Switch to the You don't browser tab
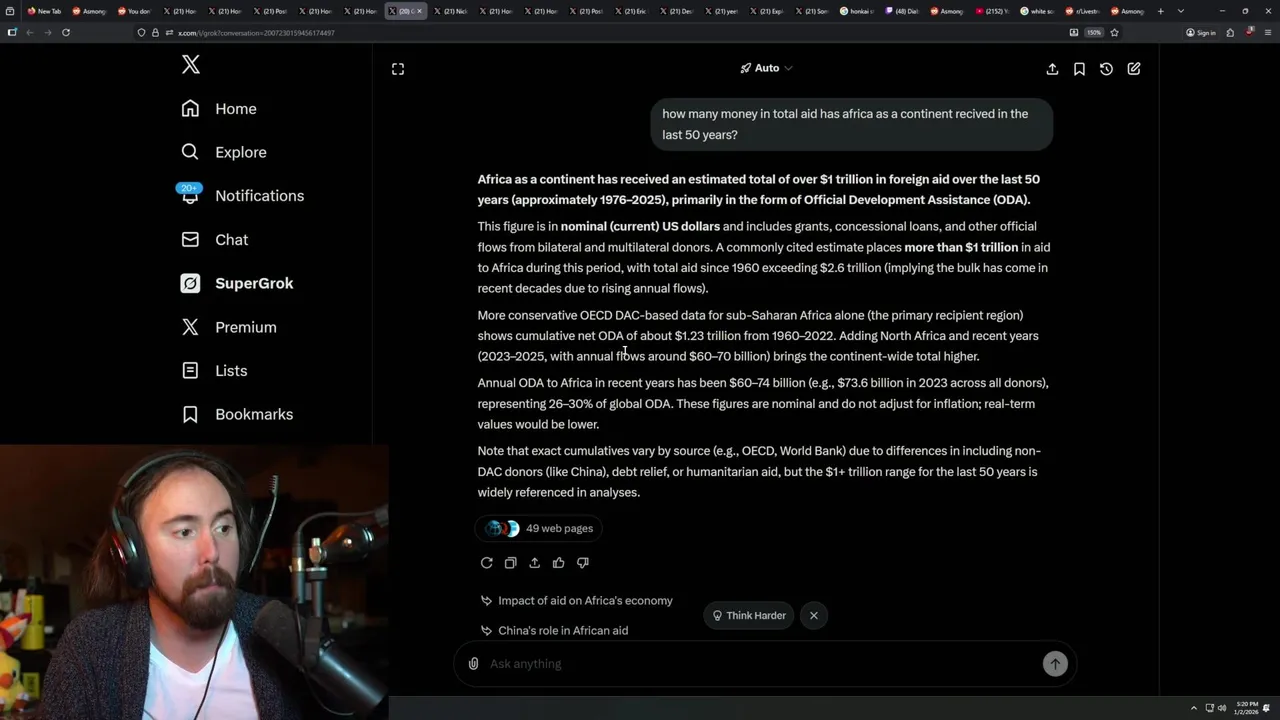Image resolution: width=1280 pixels, height=720 pixels. pyautogui.click(x=134, y=11)
